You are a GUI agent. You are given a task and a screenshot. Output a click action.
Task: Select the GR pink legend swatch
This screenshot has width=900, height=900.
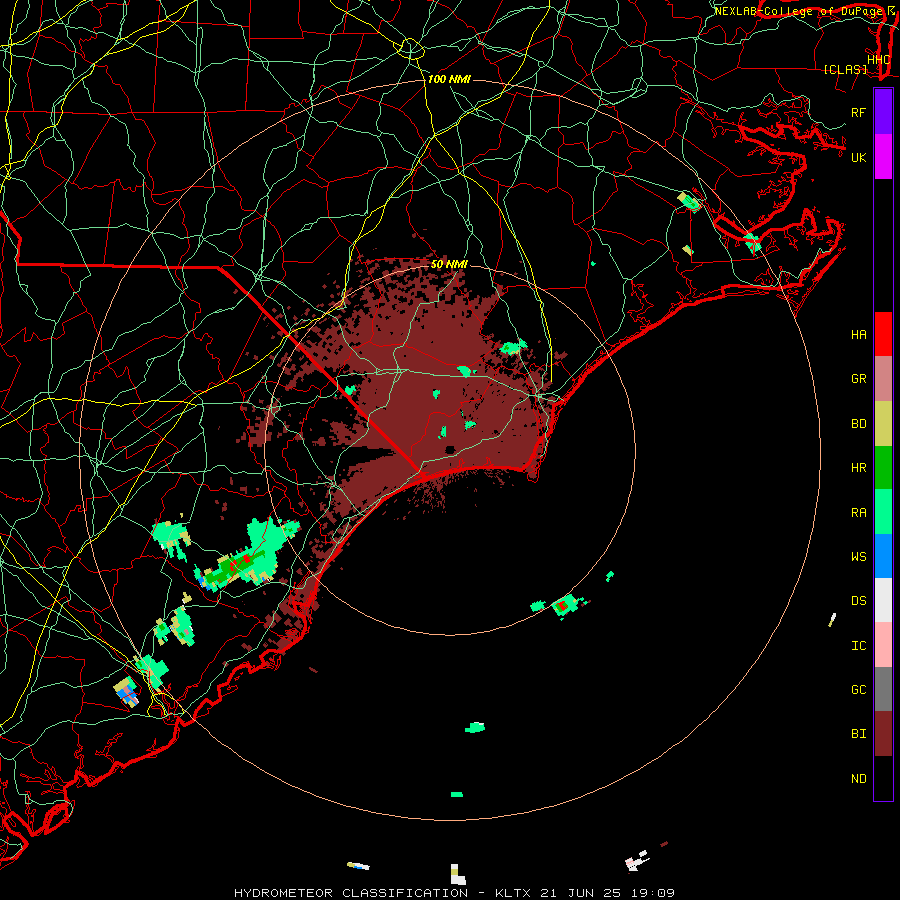click(x=883, y=379)
